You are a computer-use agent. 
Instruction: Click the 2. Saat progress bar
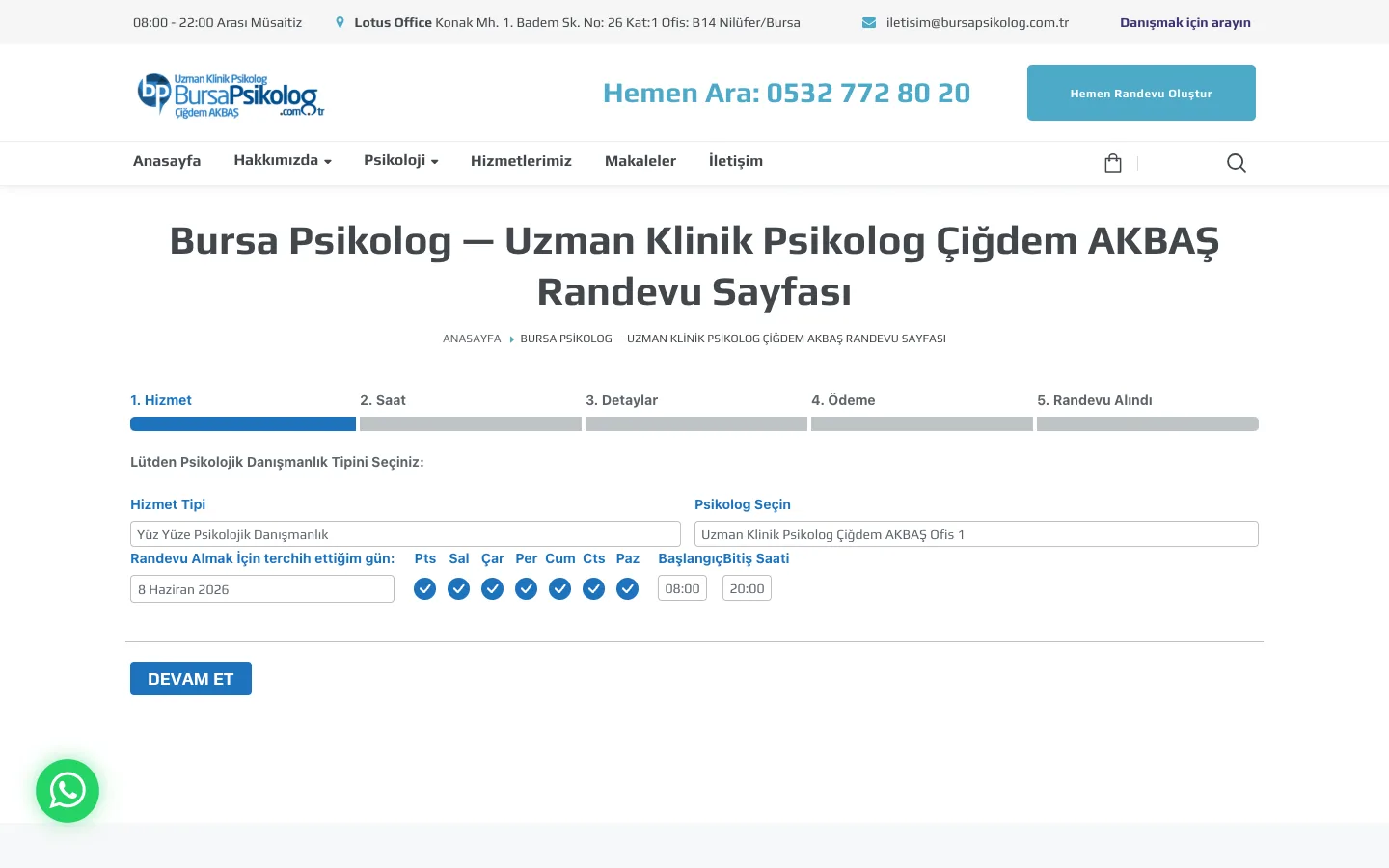click(x=471, y=423)
